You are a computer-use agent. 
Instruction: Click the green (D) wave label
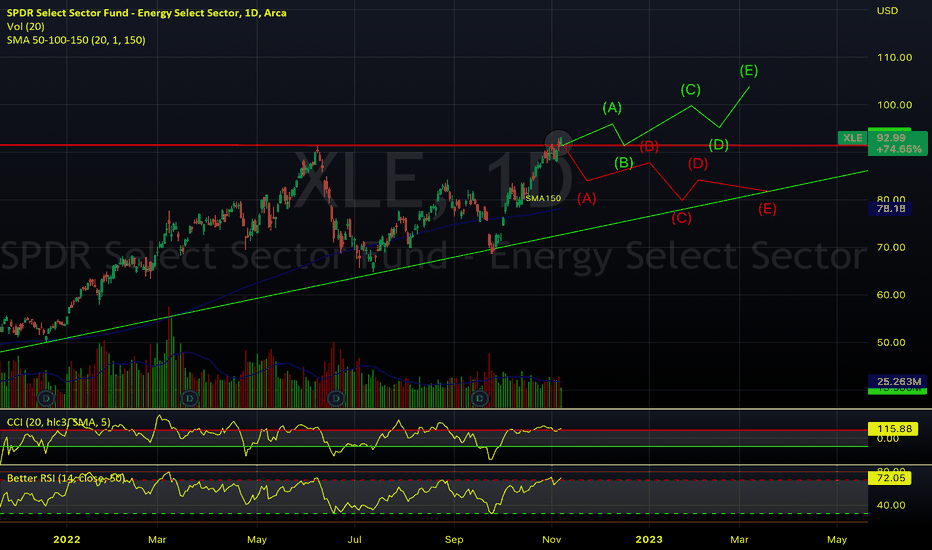tap(719, 144)
